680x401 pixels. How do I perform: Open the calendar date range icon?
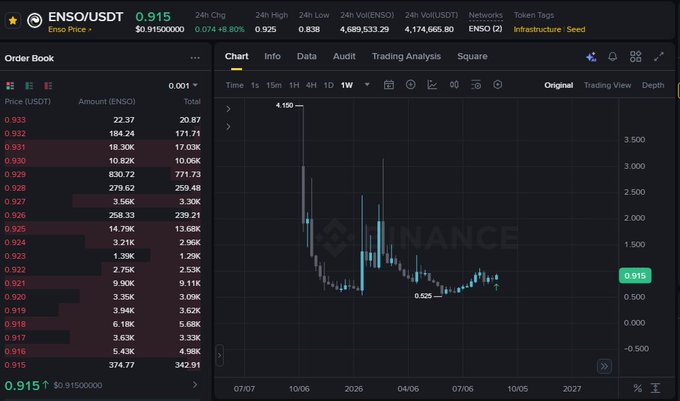tap(389, 85)
